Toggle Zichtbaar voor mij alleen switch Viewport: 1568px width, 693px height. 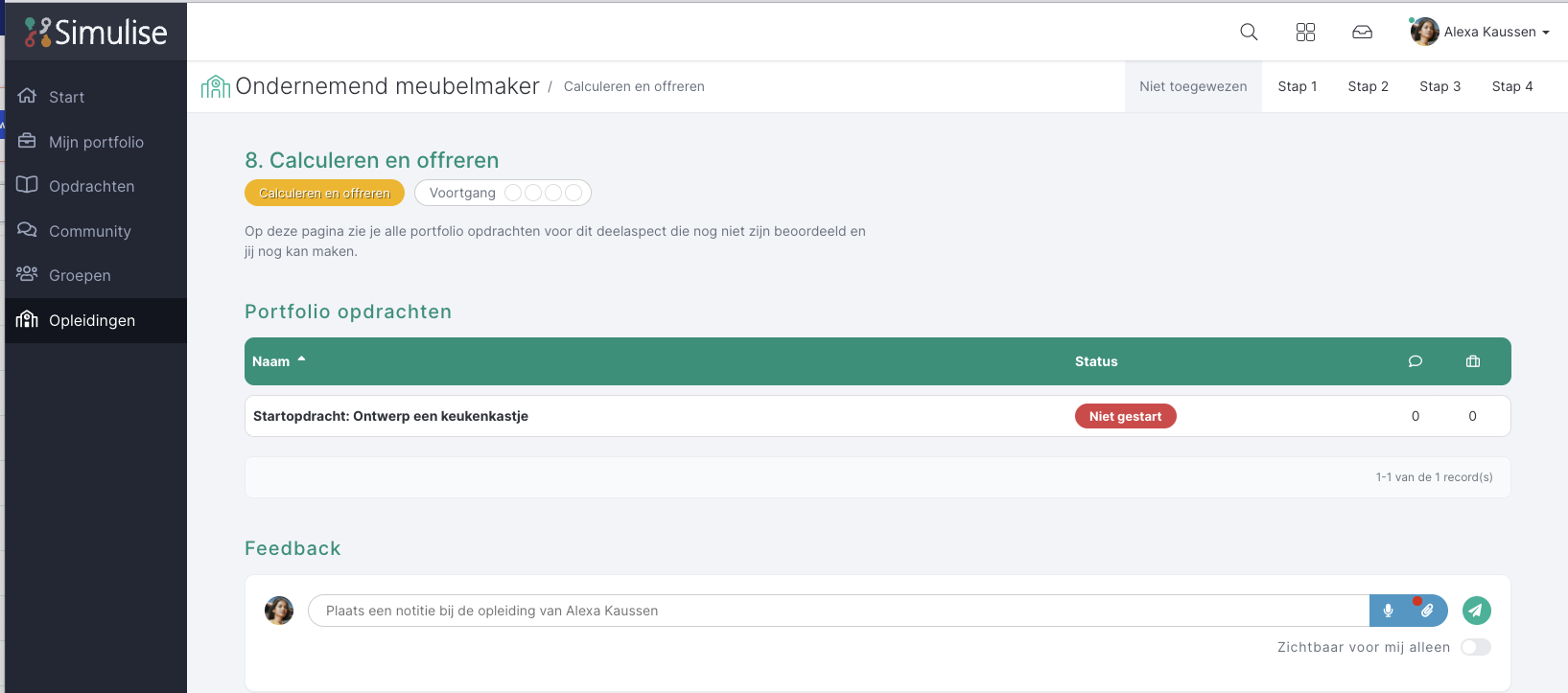pos(1476,647)
